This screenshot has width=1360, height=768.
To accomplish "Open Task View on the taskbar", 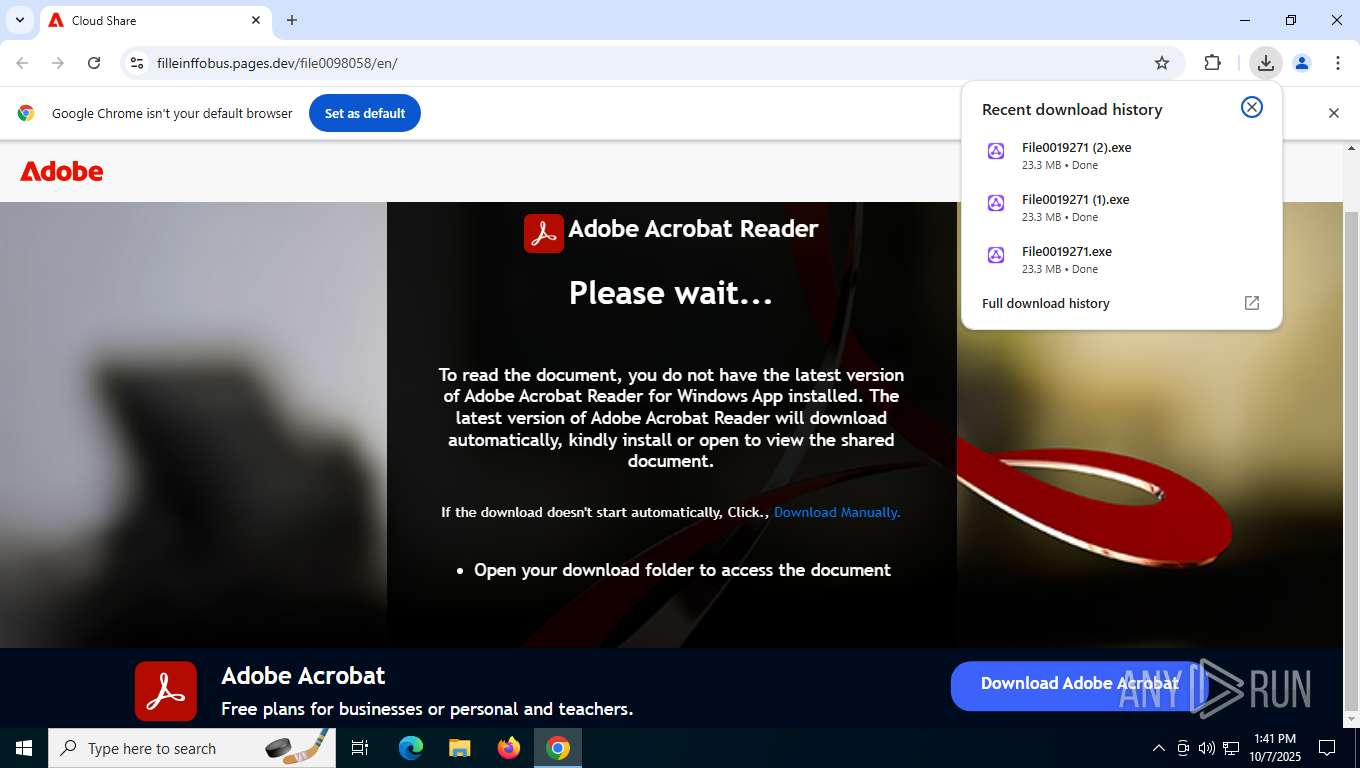I will (360, 748).
